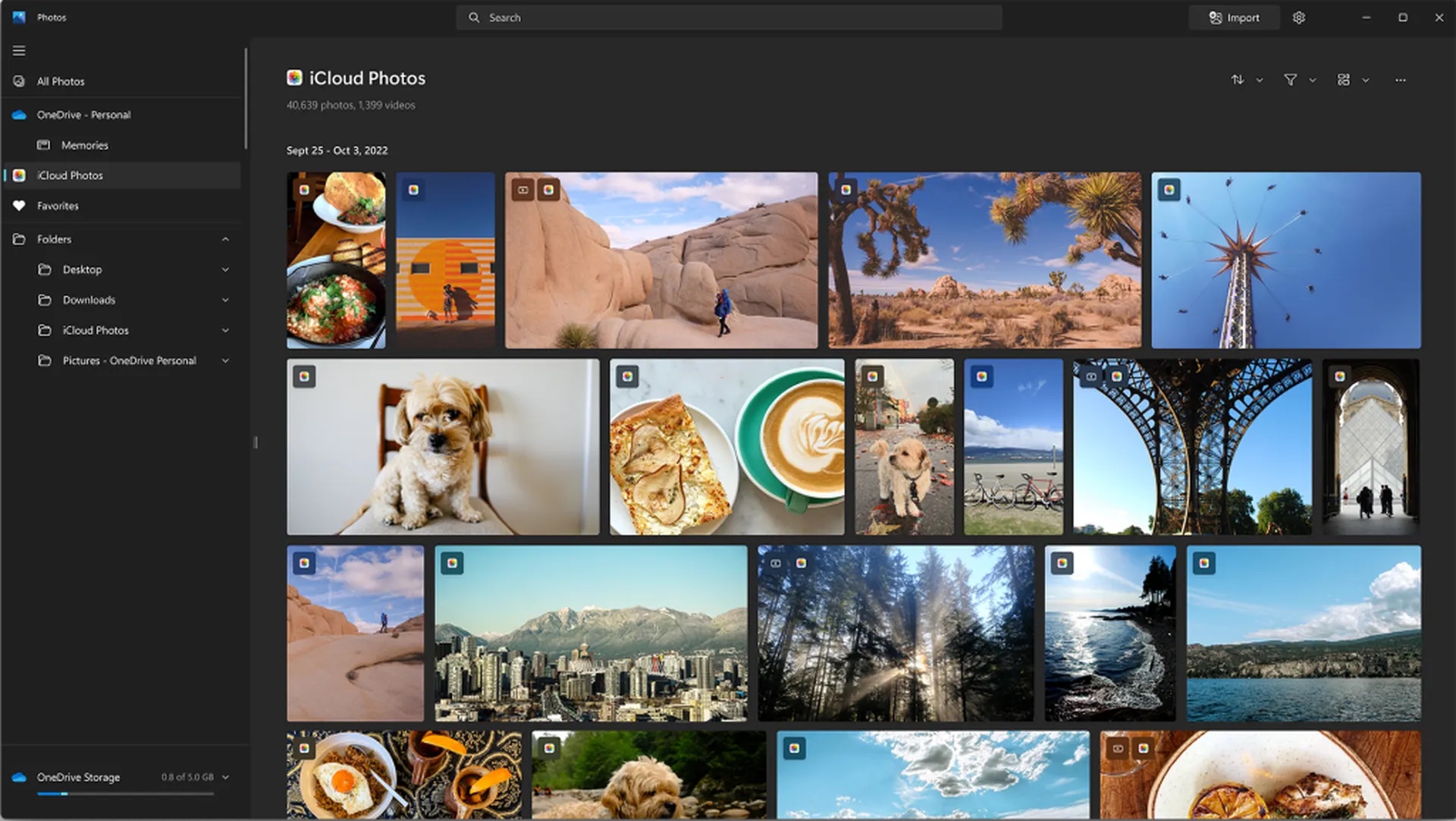
Task: Open Photos app settings gear
Action: 1299,17
